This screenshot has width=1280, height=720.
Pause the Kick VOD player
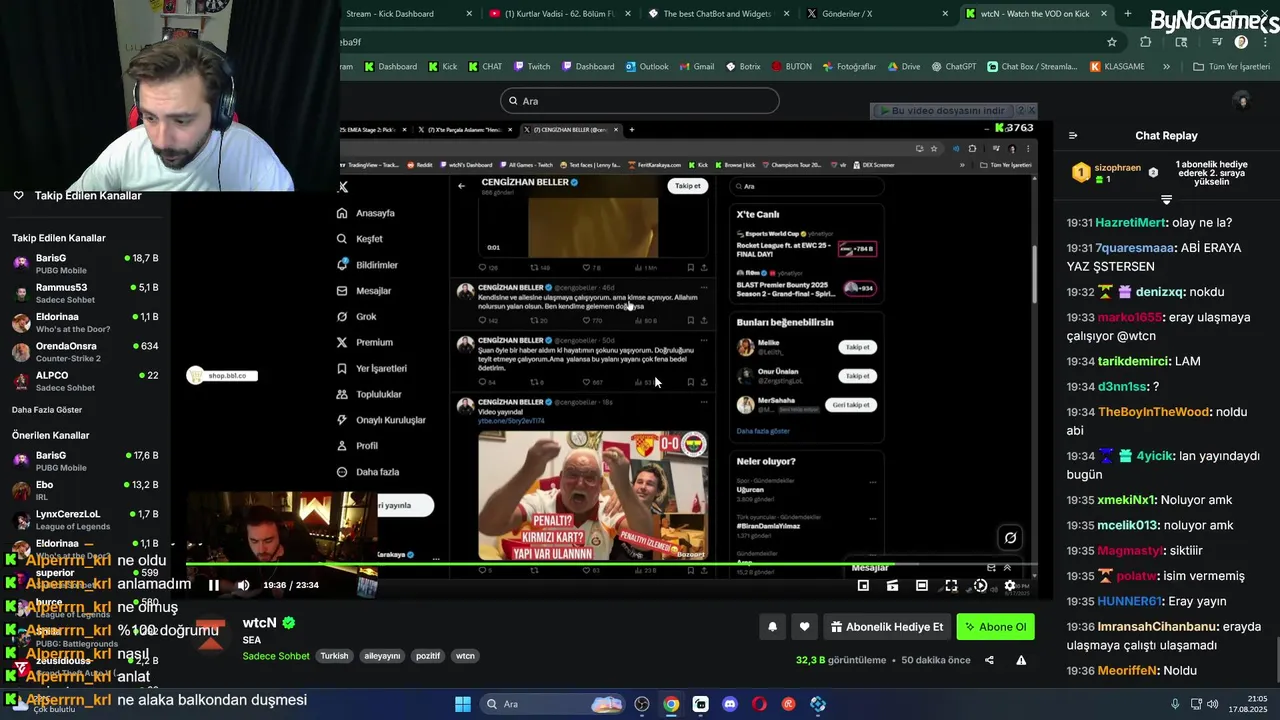click(x=213, y=585)
